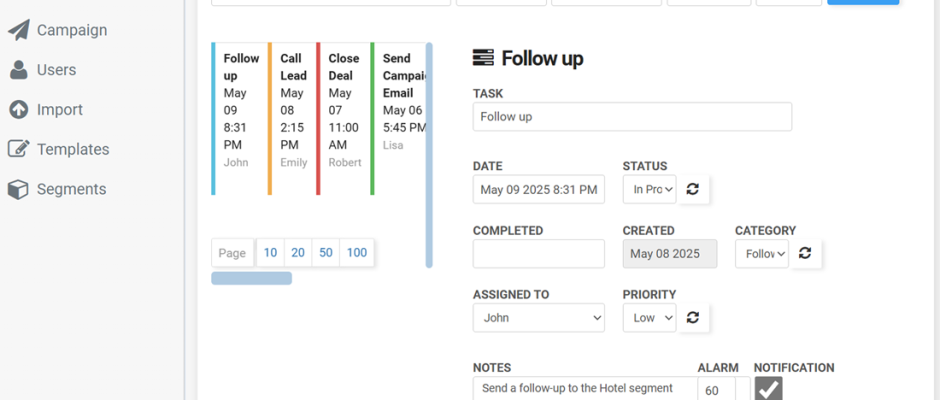
Task: Set page size to 50
Action: click(x=326, y=252)
